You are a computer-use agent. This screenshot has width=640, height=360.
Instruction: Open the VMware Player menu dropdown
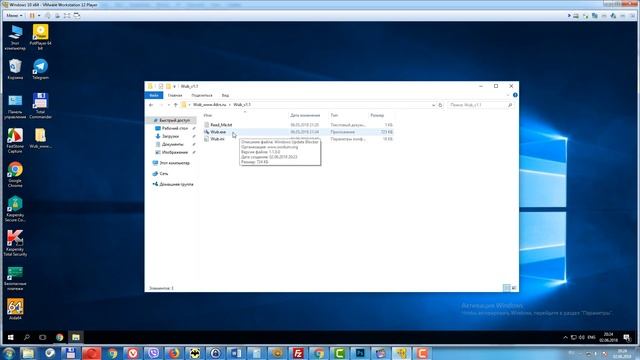click(x=14, y=16)
